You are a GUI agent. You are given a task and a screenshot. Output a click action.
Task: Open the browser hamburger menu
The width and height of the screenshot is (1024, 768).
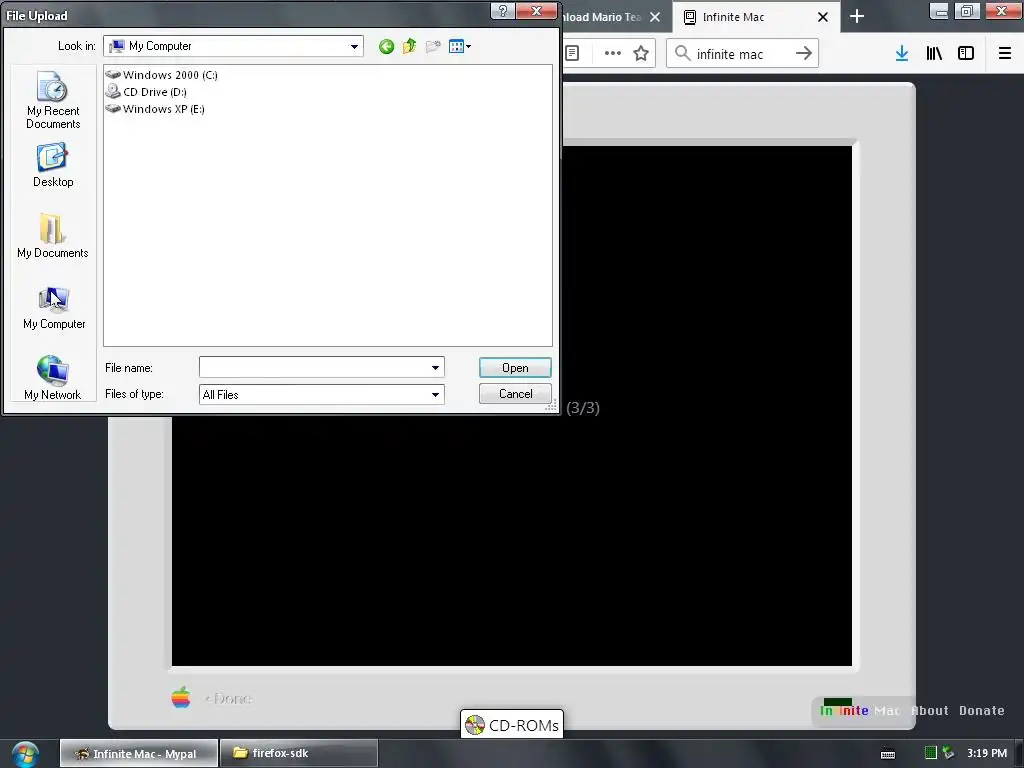tap(1004, 53)
